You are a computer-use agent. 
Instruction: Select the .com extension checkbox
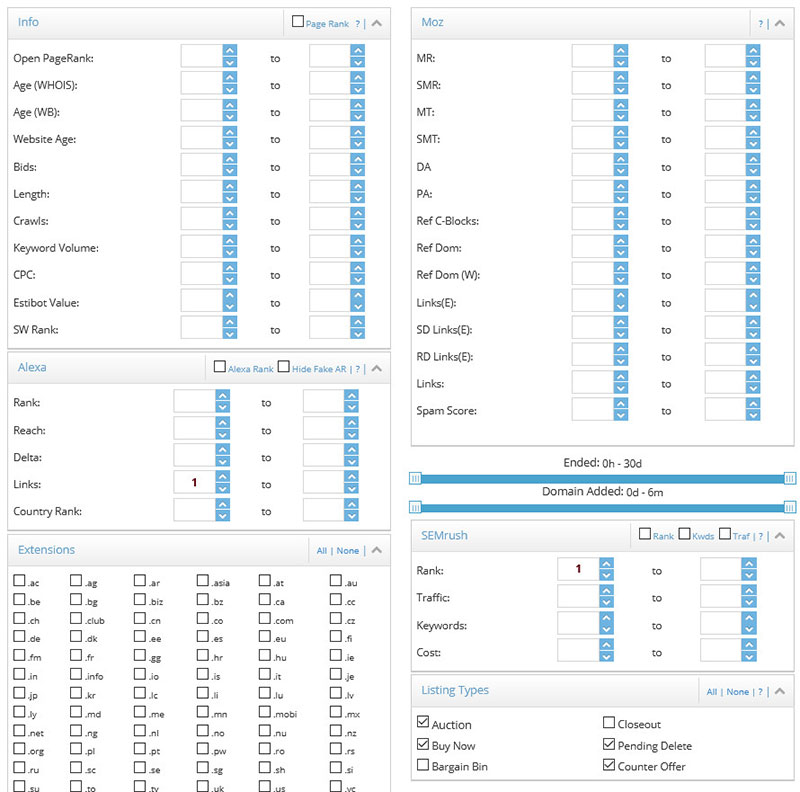[265, 618]
